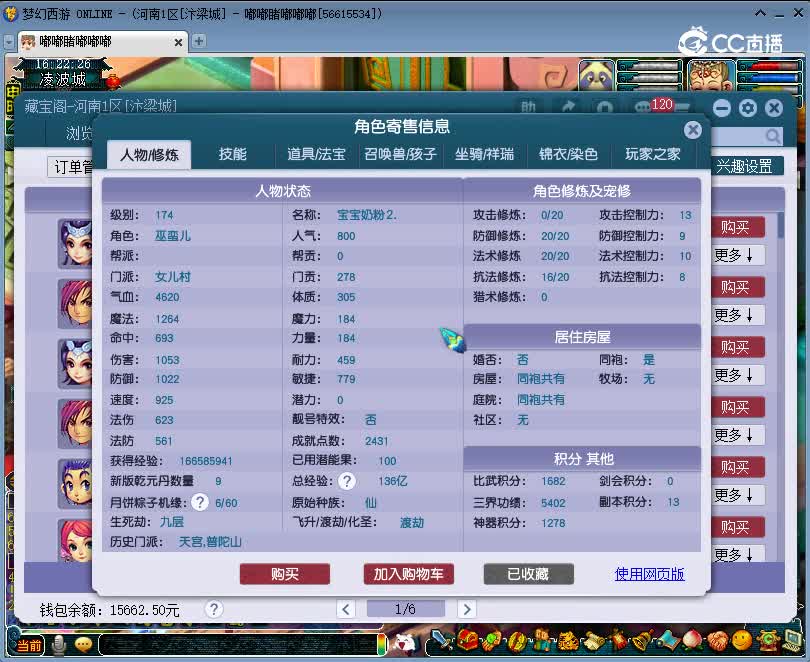Click the 历史门派 value 天宫,普陀山
This screenshot has height=662, width=810.
click(x=210, y=542)
